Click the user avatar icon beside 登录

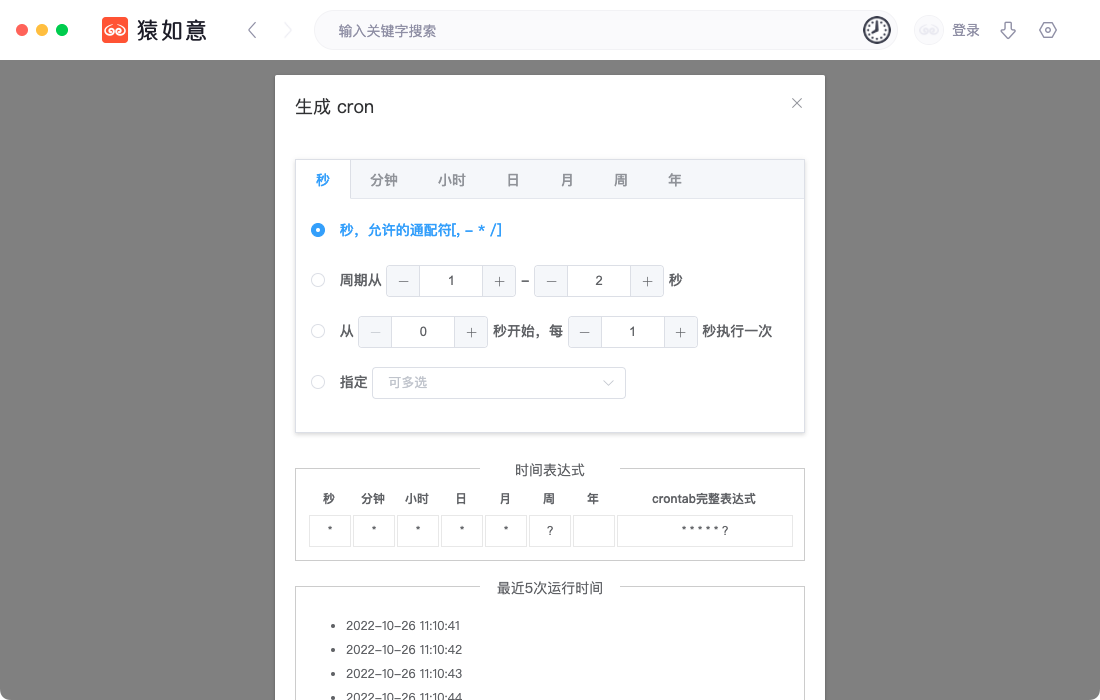click(x=929, y=30)
